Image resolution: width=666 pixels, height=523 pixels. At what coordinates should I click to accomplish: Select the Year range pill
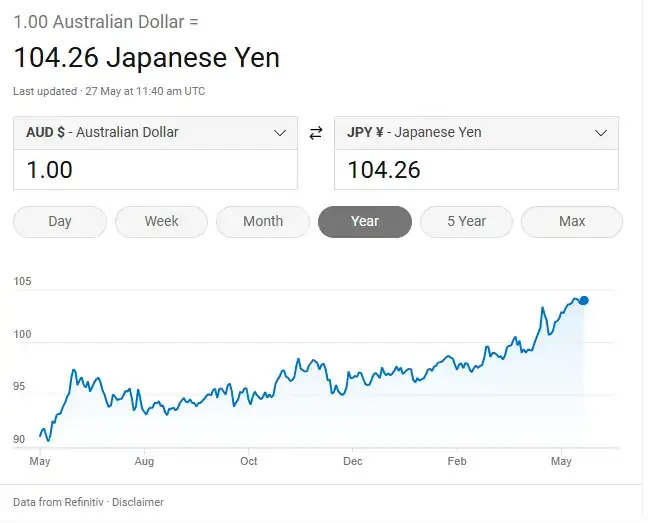click(365, 222)
